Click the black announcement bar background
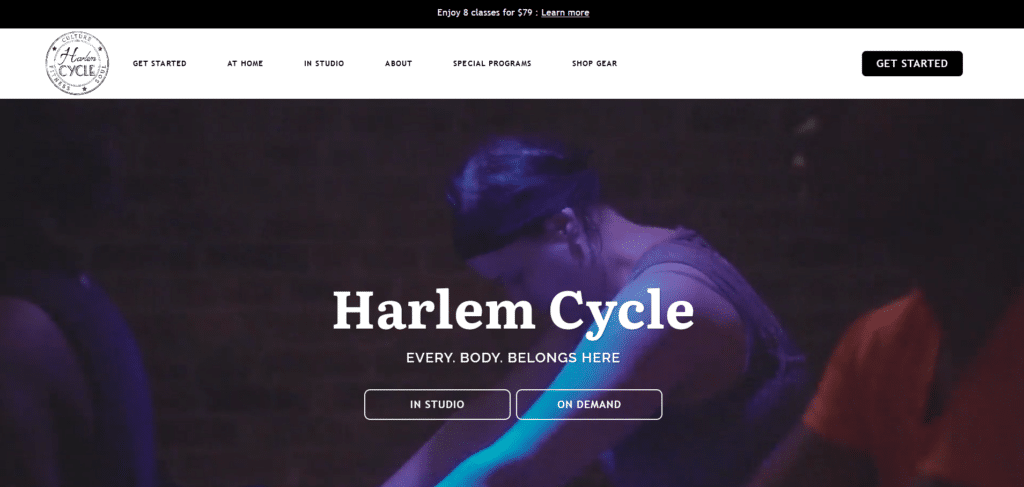This screenshot has height=487, width=1024. click(196, 13)
